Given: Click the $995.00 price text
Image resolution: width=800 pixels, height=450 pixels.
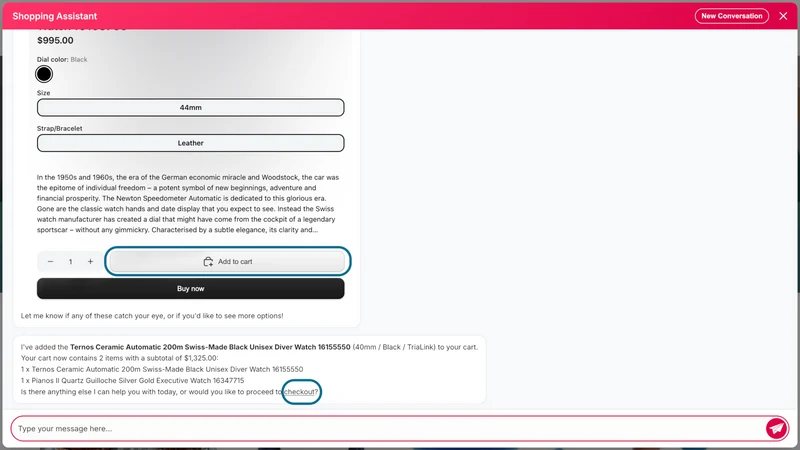Looking at the screenshot, I should click(55, 40).
